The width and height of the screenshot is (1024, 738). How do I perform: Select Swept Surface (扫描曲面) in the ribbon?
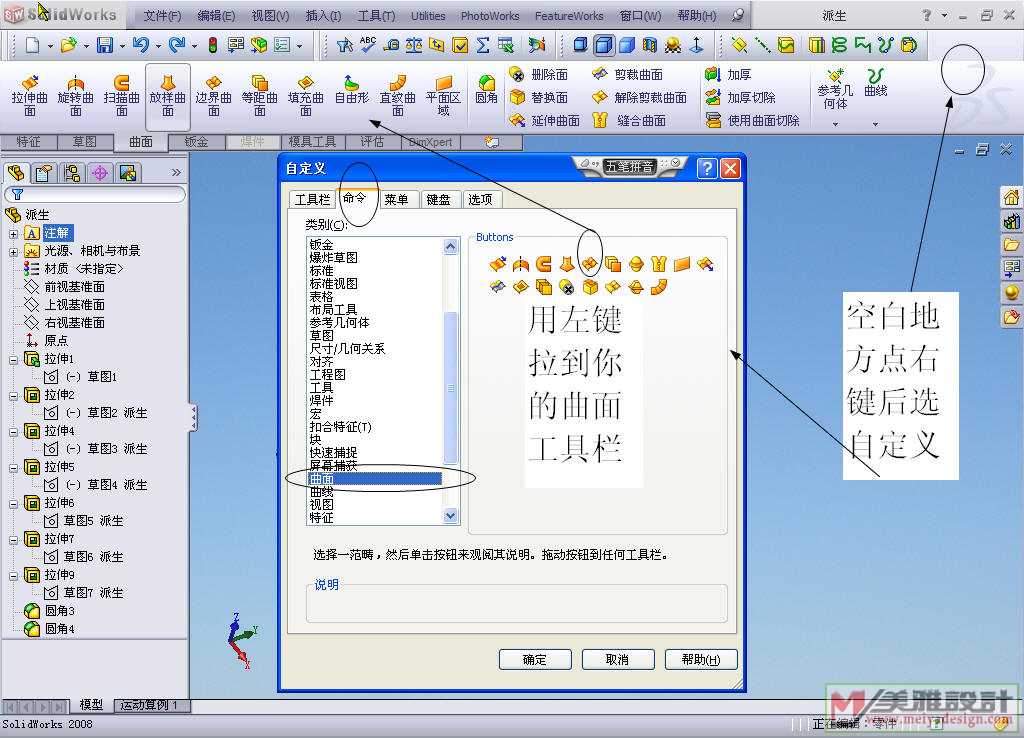tap(121, 95)
